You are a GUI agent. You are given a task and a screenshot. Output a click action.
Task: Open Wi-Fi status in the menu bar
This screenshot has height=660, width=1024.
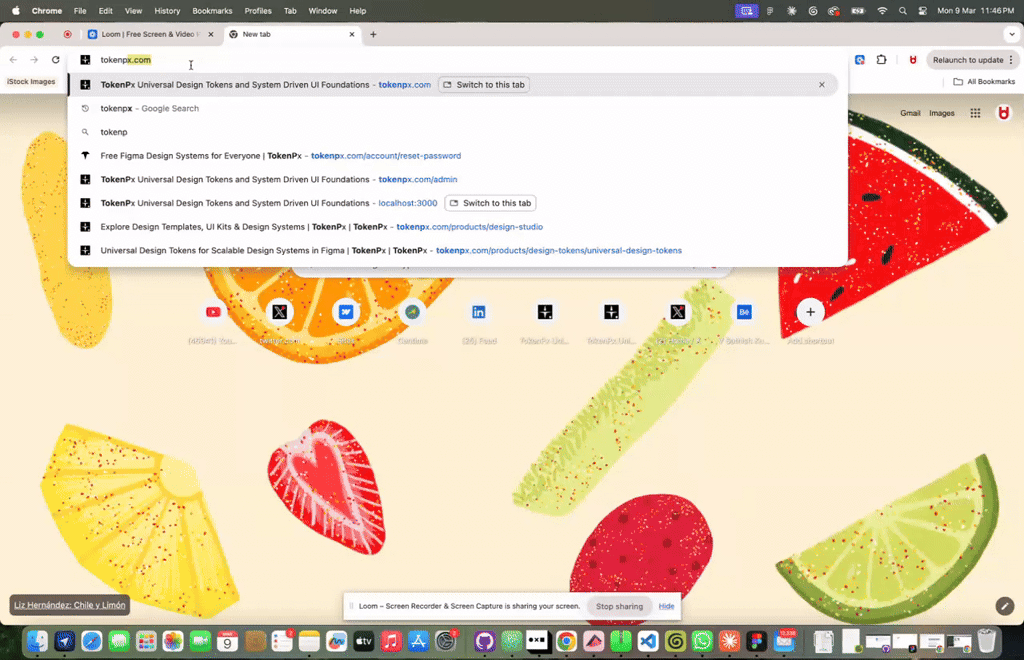pos(882,10)
